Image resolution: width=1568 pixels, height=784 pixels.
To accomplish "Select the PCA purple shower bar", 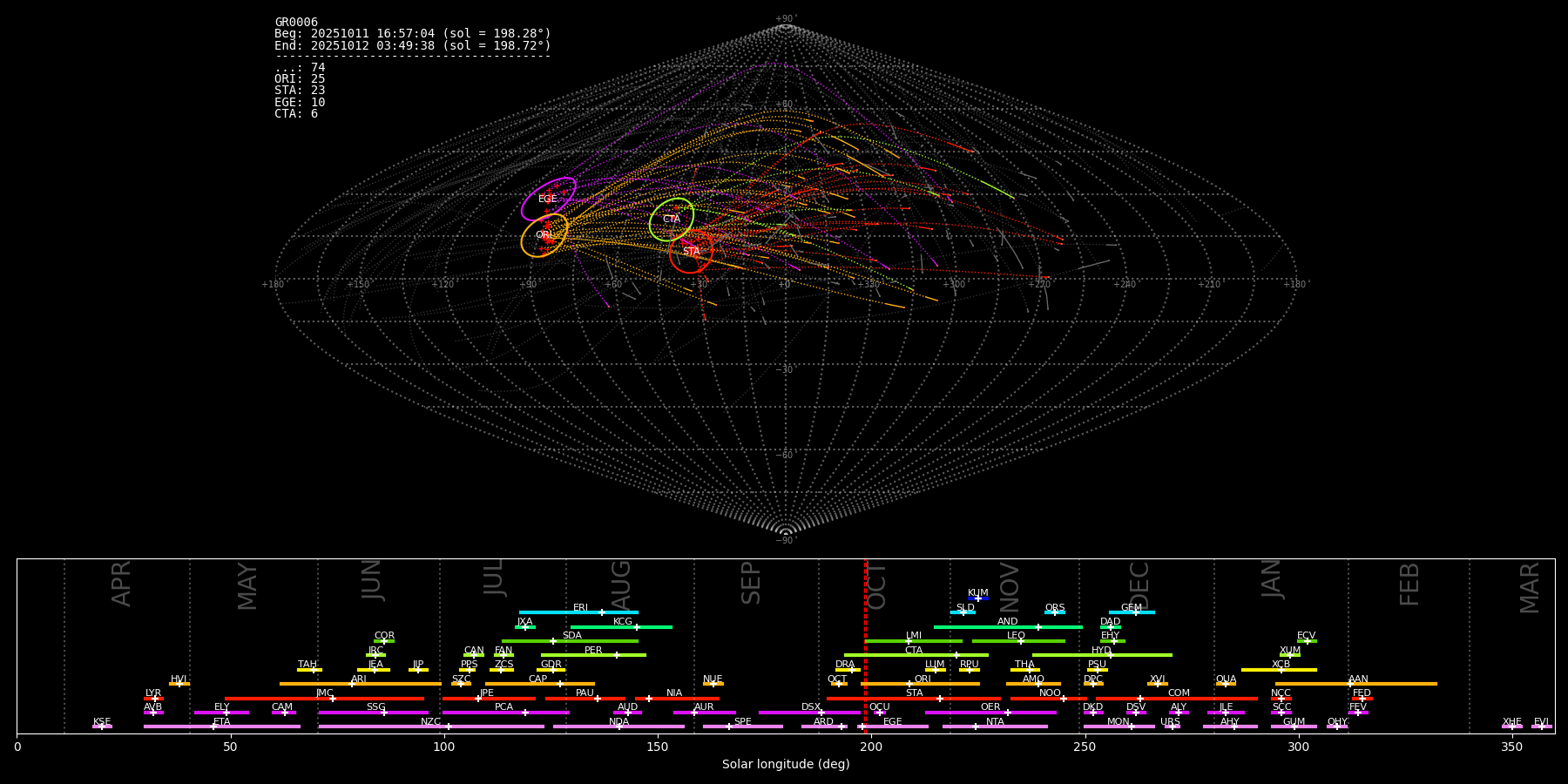I will (506, 713).
